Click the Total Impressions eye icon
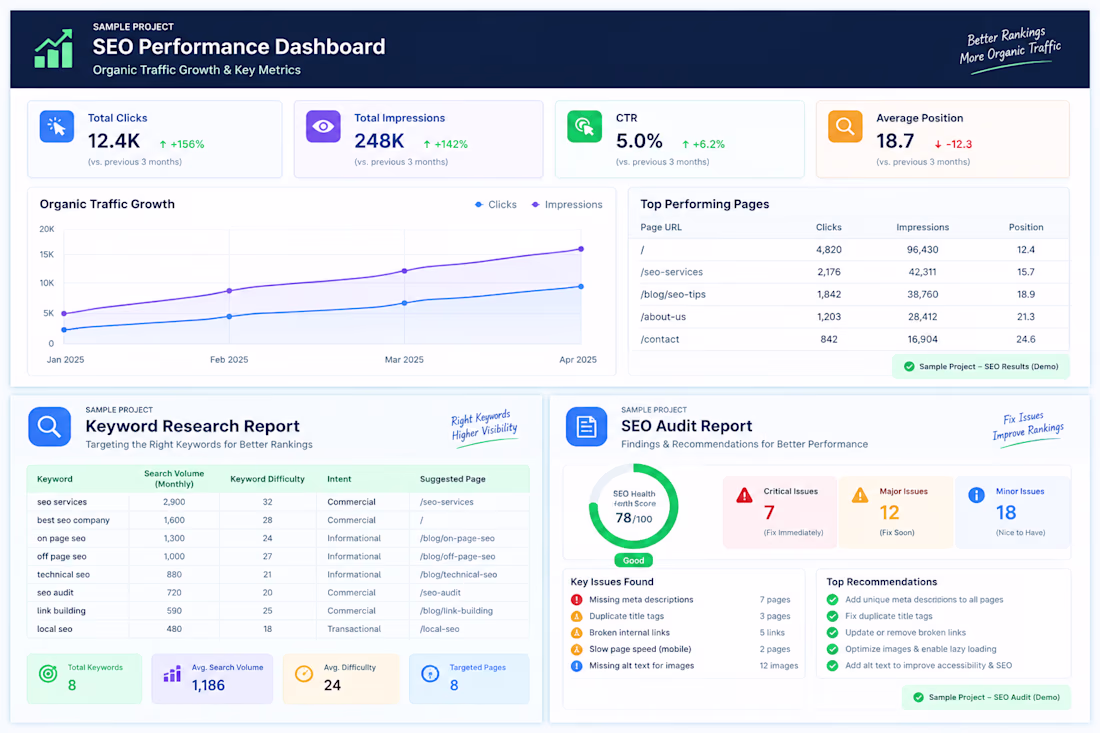 [x=323, y=126]
